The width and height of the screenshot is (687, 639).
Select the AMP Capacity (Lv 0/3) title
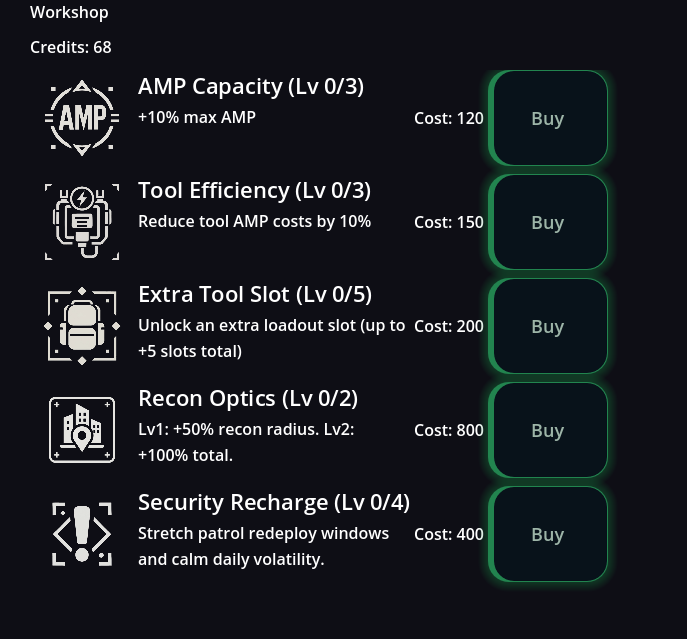tap(251, 87)
